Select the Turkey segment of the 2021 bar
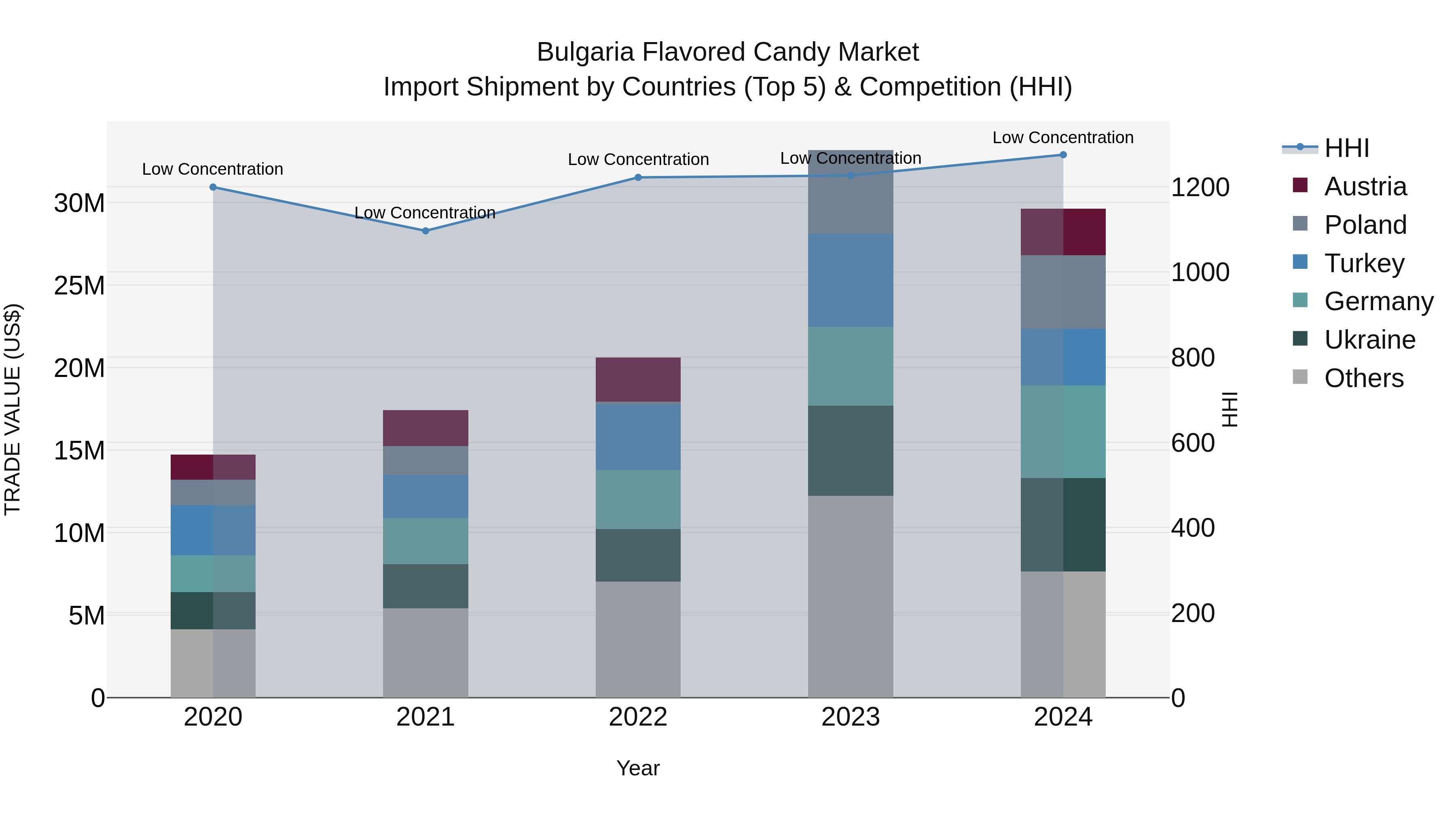The width and height of the screenshot is (1456, 819). [425, 496]
